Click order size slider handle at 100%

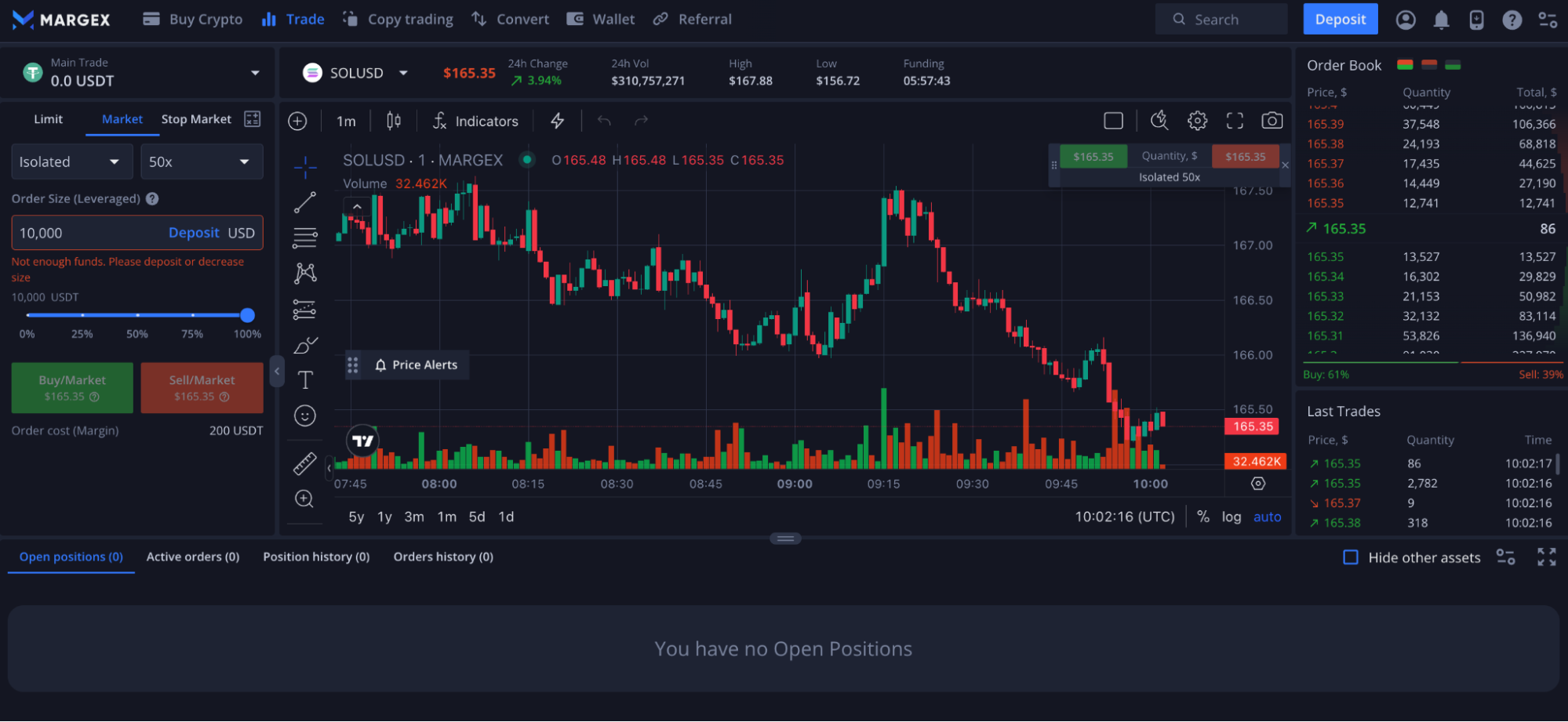point(248,315)
